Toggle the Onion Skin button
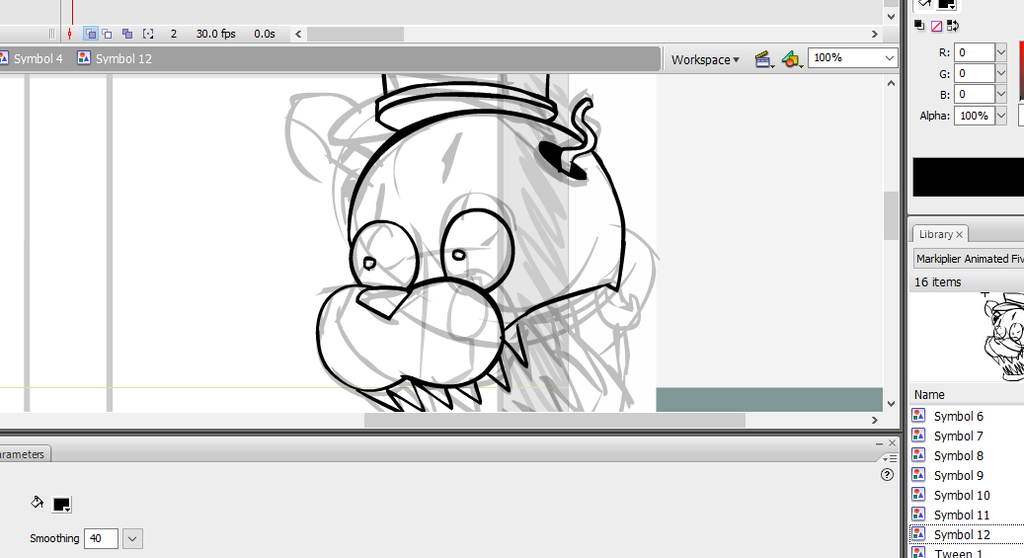1024x558 pixels. pos(91,34)
